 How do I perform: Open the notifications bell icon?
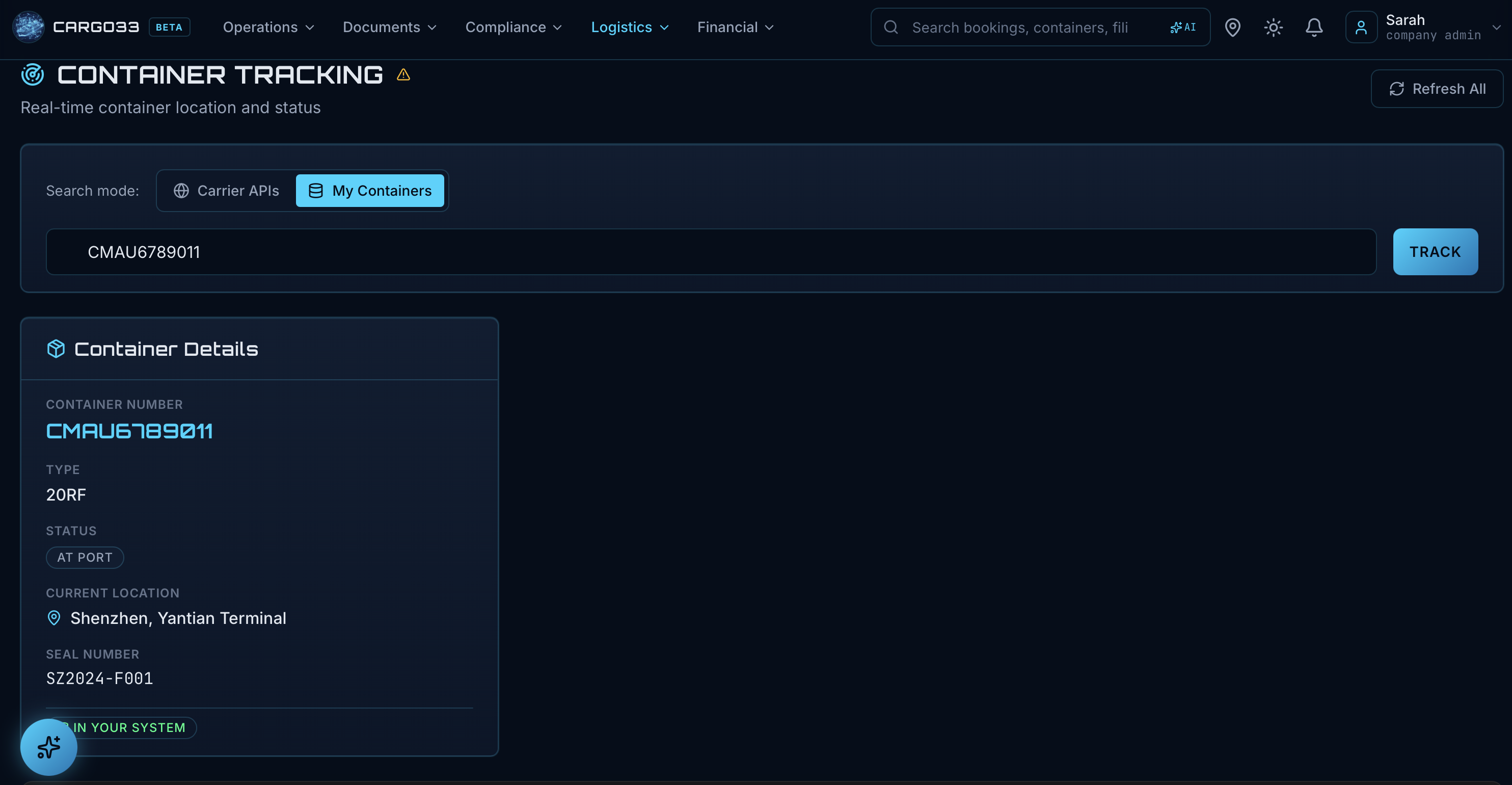click(1314, 27)
